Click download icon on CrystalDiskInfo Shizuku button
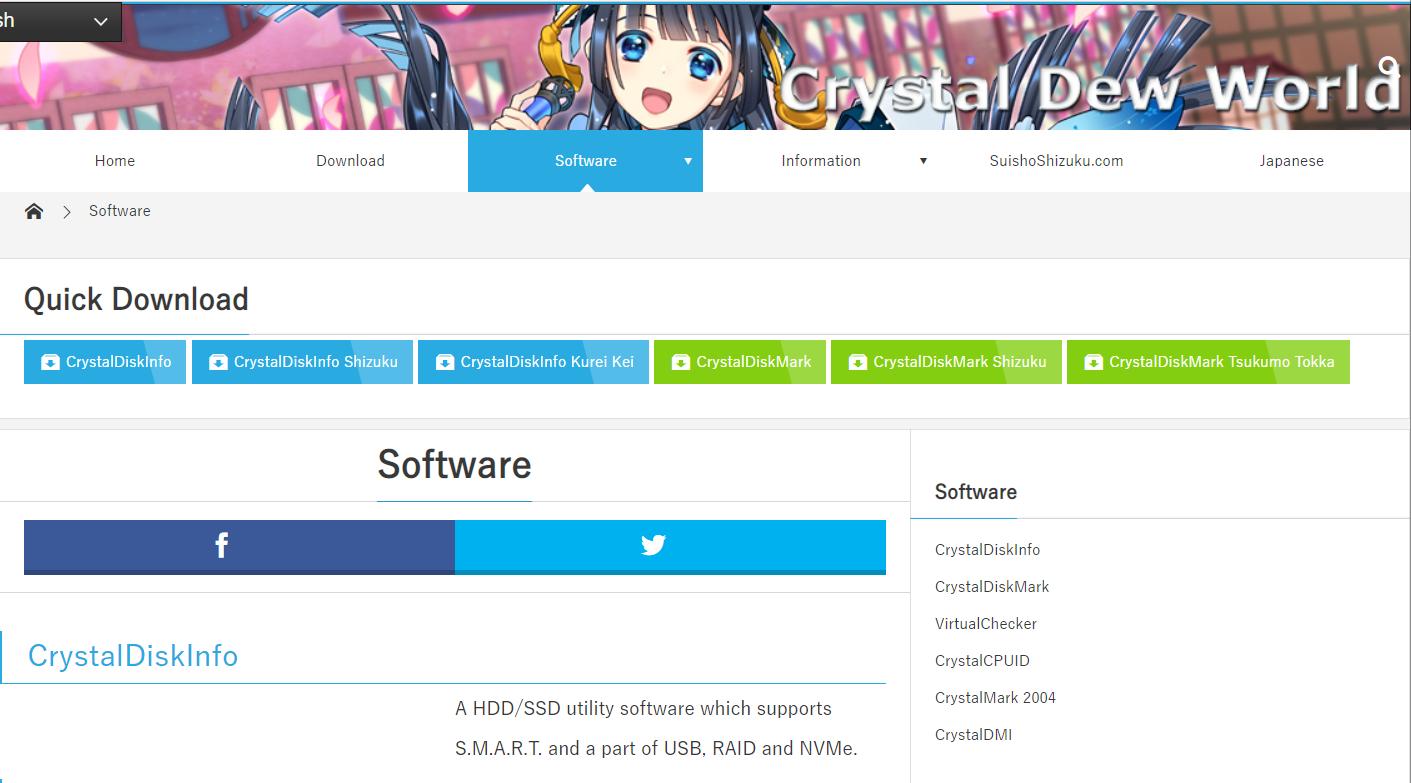Image resolution: width=1411 pixels, height=783 pixels. [x=218, y=362]
